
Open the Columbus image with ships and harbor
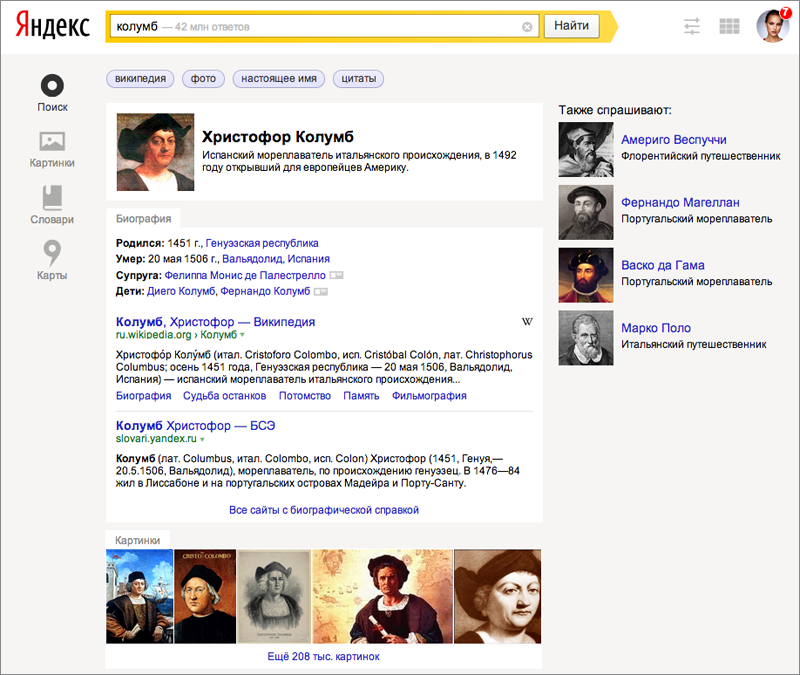tap(139, 596)
